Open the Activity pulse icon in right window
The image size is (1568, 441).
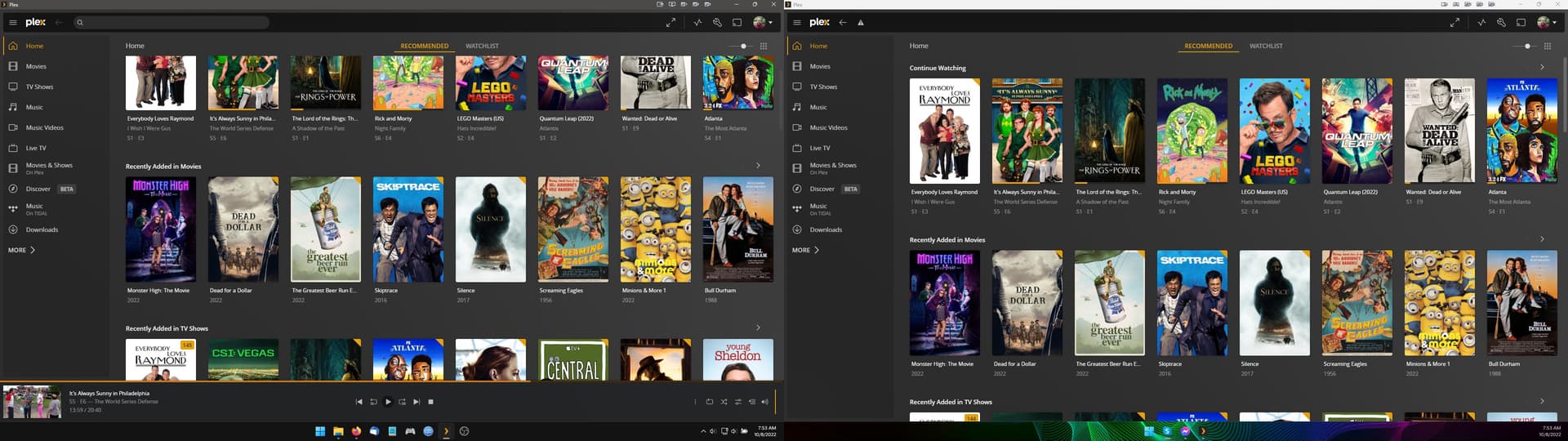point(1481,23)
